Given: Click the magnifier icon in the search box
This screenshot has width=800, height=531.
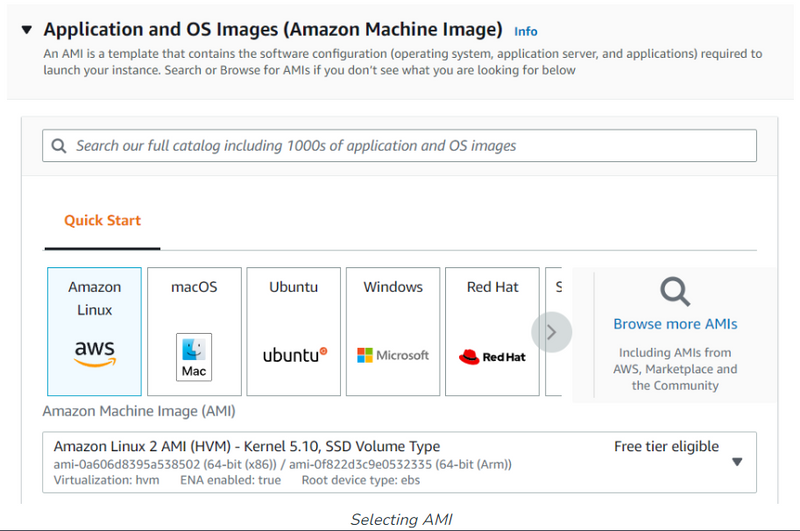Looking at the screenshot, I should pos(59,146).
